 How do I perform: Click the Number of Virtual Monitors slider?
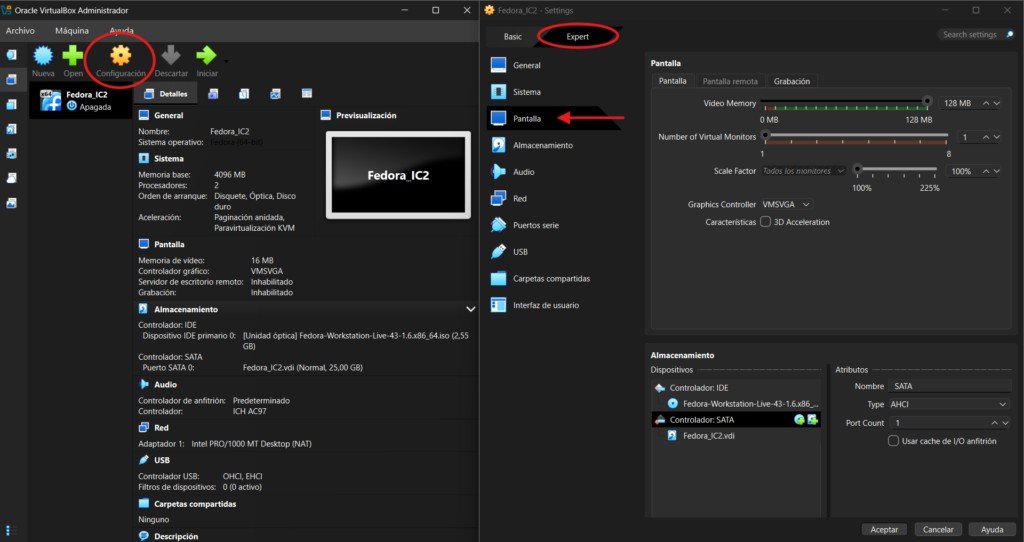pyautogui.click(x=856, y=135)
